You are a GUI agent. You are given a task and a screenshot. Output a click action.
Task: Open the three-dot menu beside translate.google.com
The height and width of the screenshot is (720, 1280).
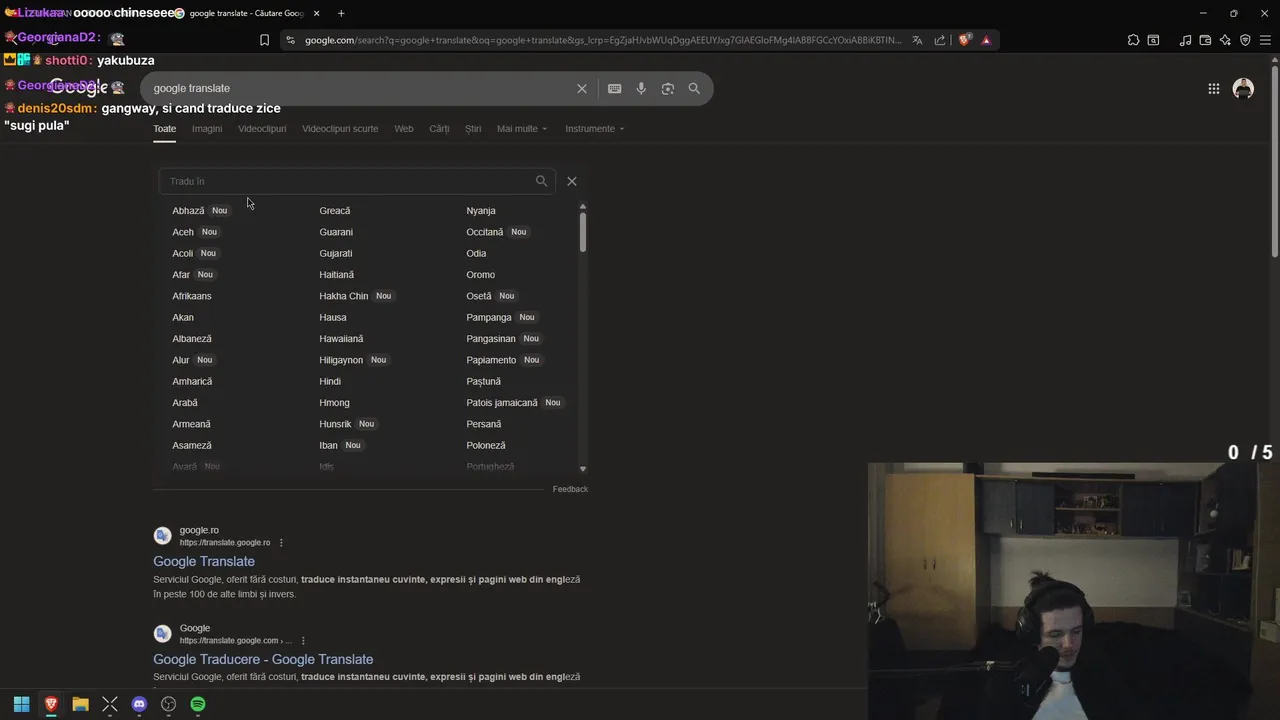coord(303,641)
